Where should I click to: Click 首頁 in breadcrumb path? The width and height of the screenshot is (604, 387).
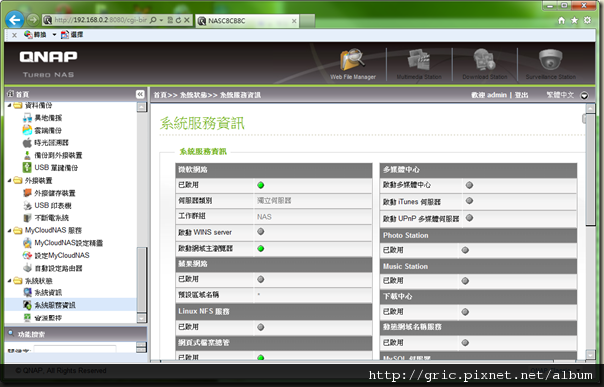click(160, 95)
